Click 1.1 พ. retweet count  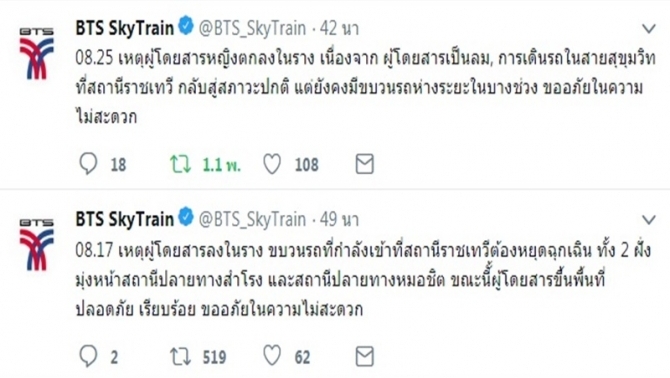221,165
